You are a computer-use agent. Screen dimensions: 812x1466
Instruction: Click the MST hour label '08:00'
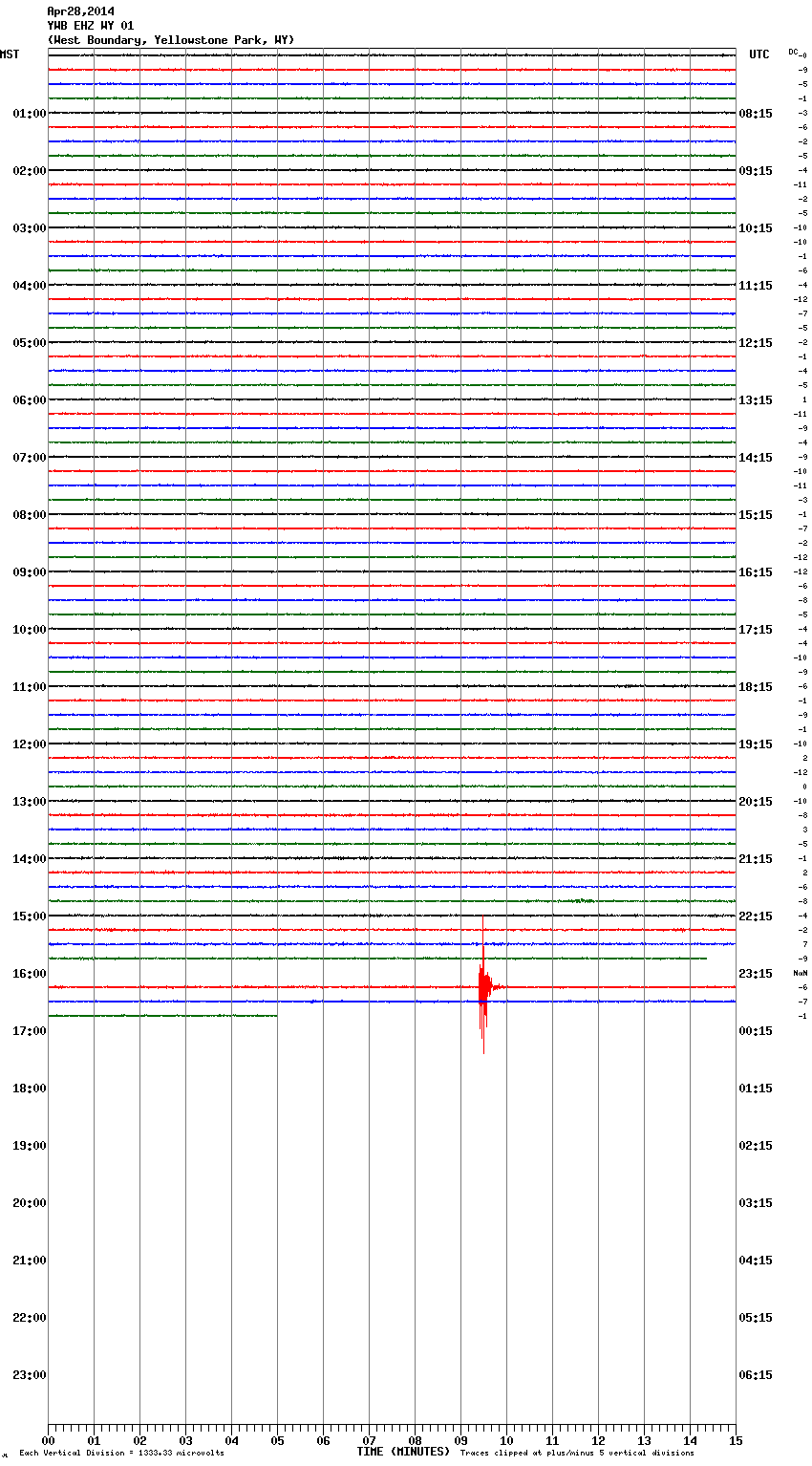click(30, 515)
